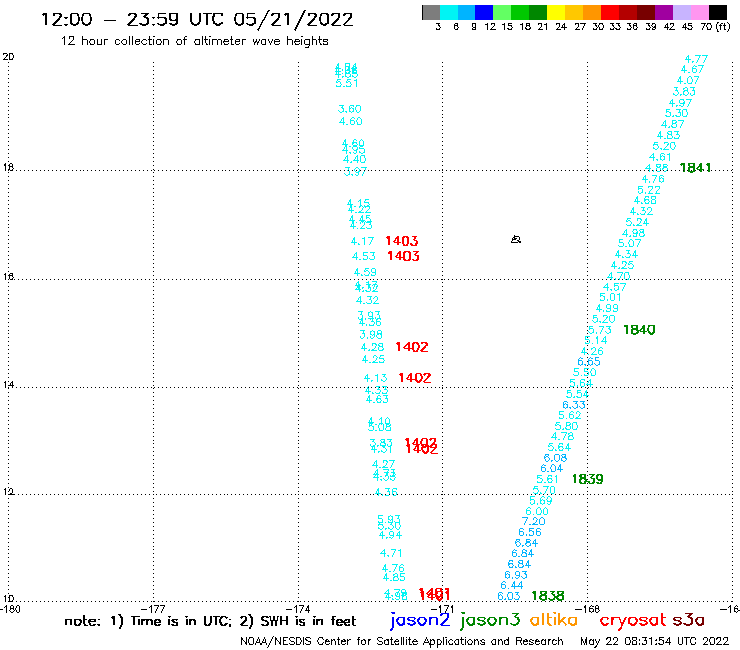This screenshot has width=740, height=650.
Task: Click the 1403 time label beside 4.17
Action: pos(402,241)
